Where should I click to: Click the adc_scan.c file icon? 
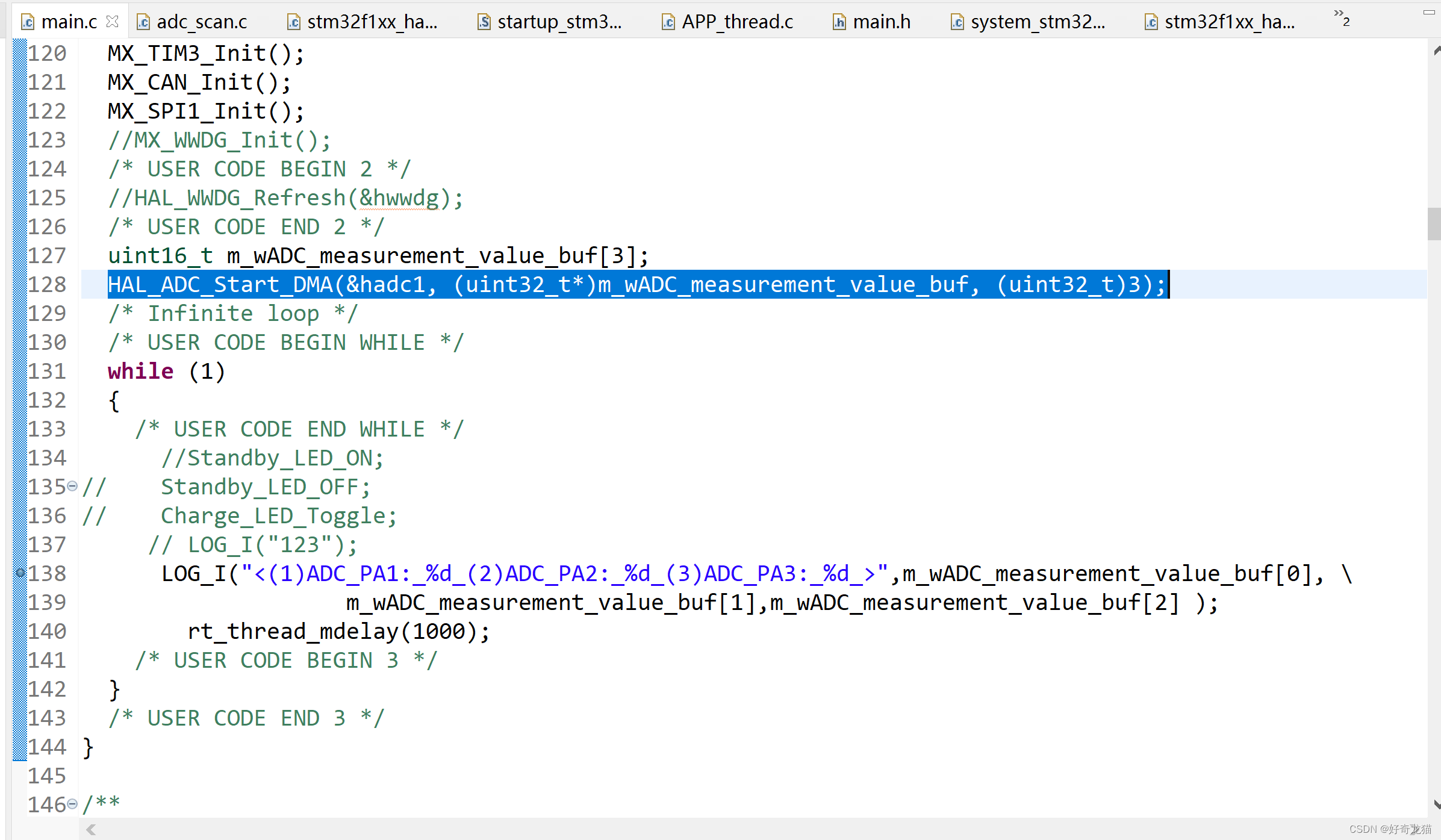(x=143, y=22)
